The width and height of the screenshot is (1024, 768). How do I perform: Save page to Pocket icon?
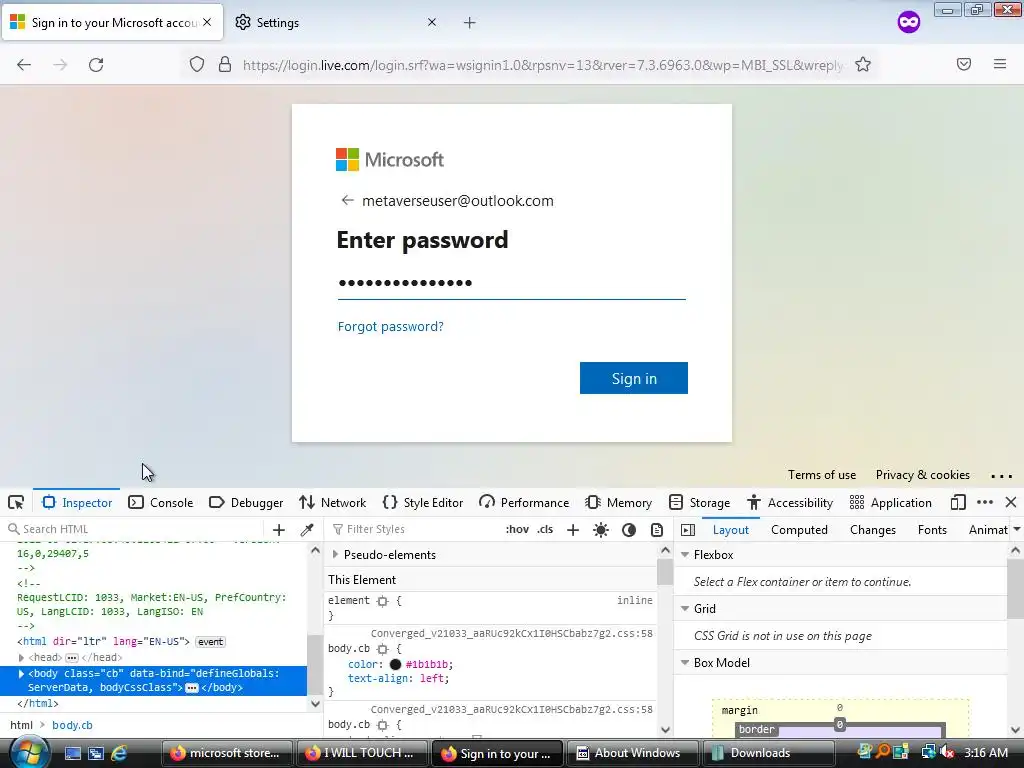point(964,64)
